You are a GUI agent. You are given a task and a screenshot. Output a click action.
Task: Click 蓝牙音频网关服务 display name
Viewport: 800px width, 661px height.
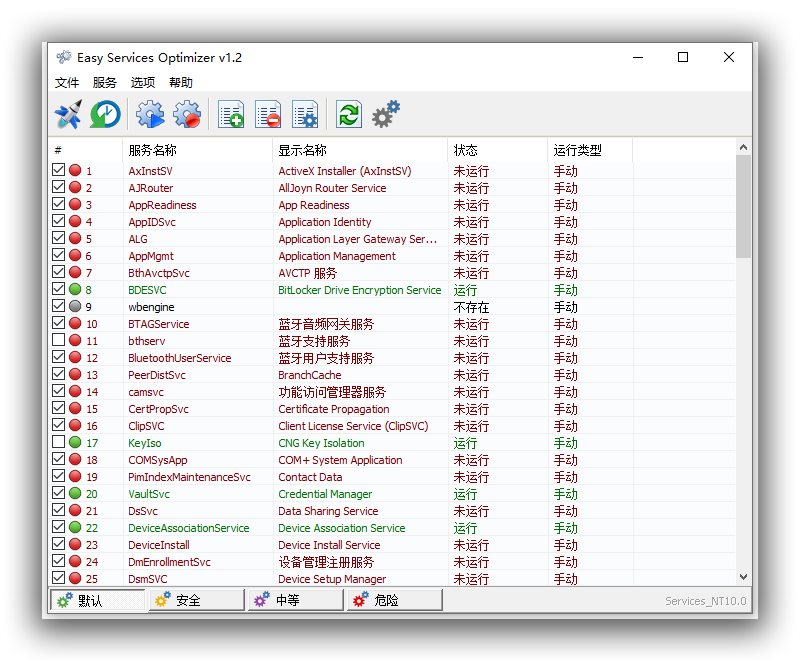(326, 324)
